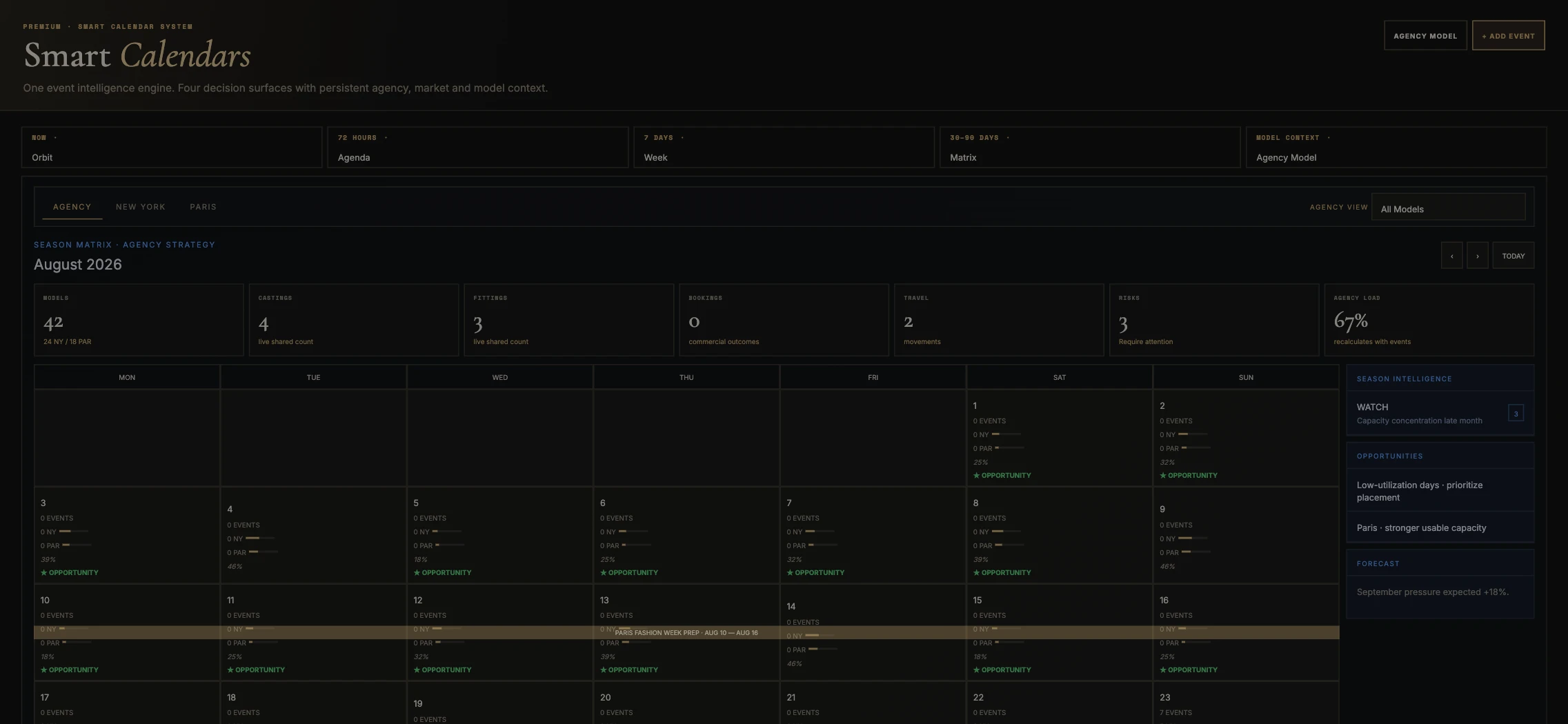This screenshot has width=1568, height=724.
Task: Click the SUN column header
Action: click(x=1246, y=377)
